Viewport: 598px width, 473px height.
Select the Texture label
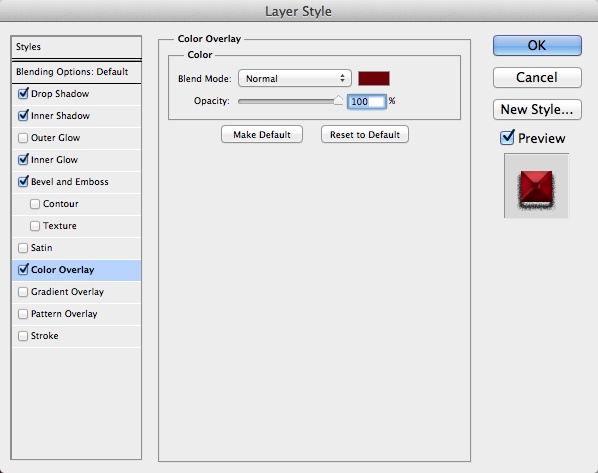(59, 226)
